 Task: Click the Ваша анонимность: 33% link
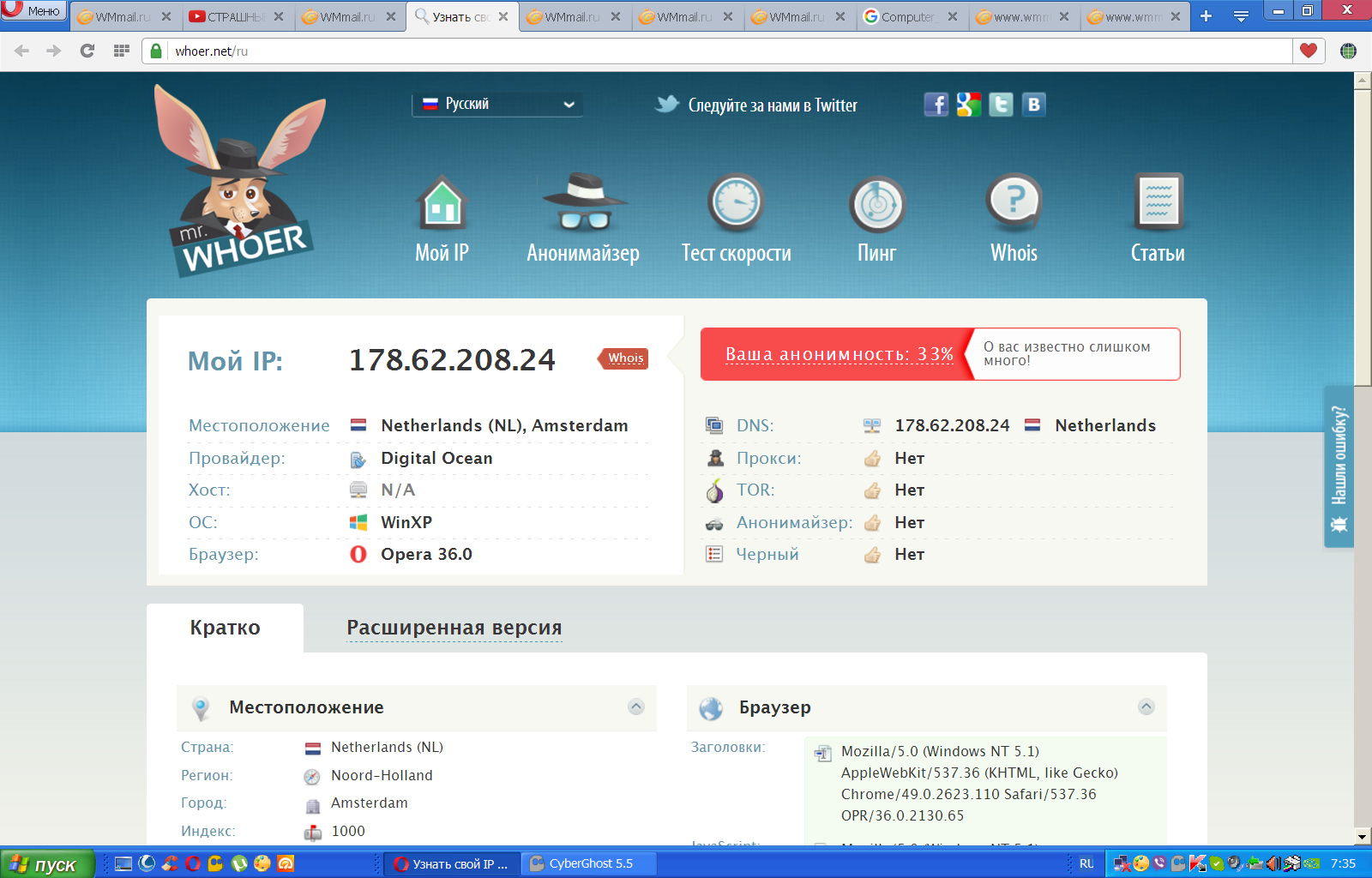(x=839, y=354)
